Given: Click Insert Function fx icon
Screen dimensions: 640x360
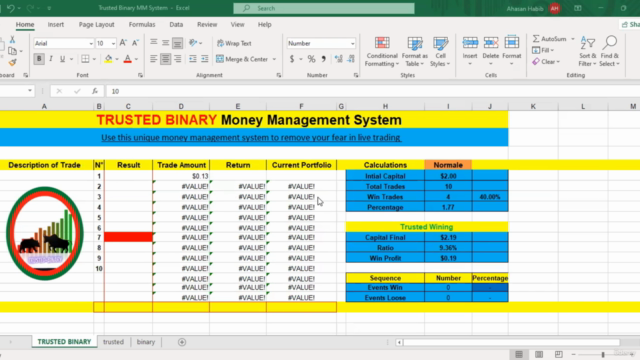Looking at the screenshot, I should point(95,91).
